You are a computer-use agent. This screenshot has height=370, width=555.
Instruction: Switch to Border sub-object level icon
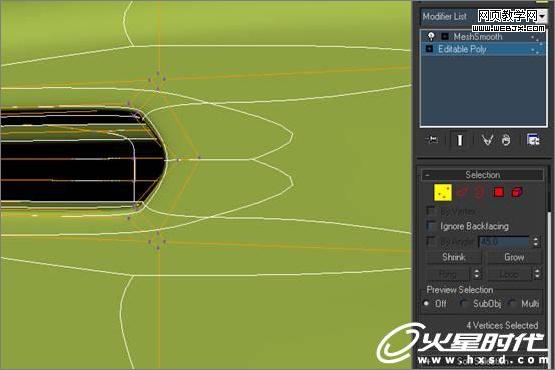coord(480,192)
